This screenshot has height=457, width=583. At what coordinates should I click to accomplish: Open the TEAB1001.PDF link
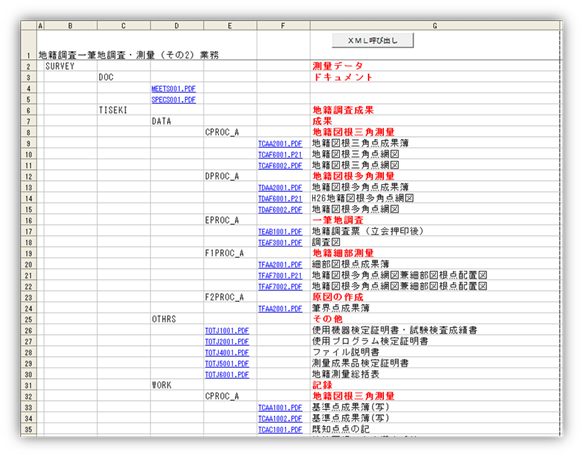[x=280, y=232]
